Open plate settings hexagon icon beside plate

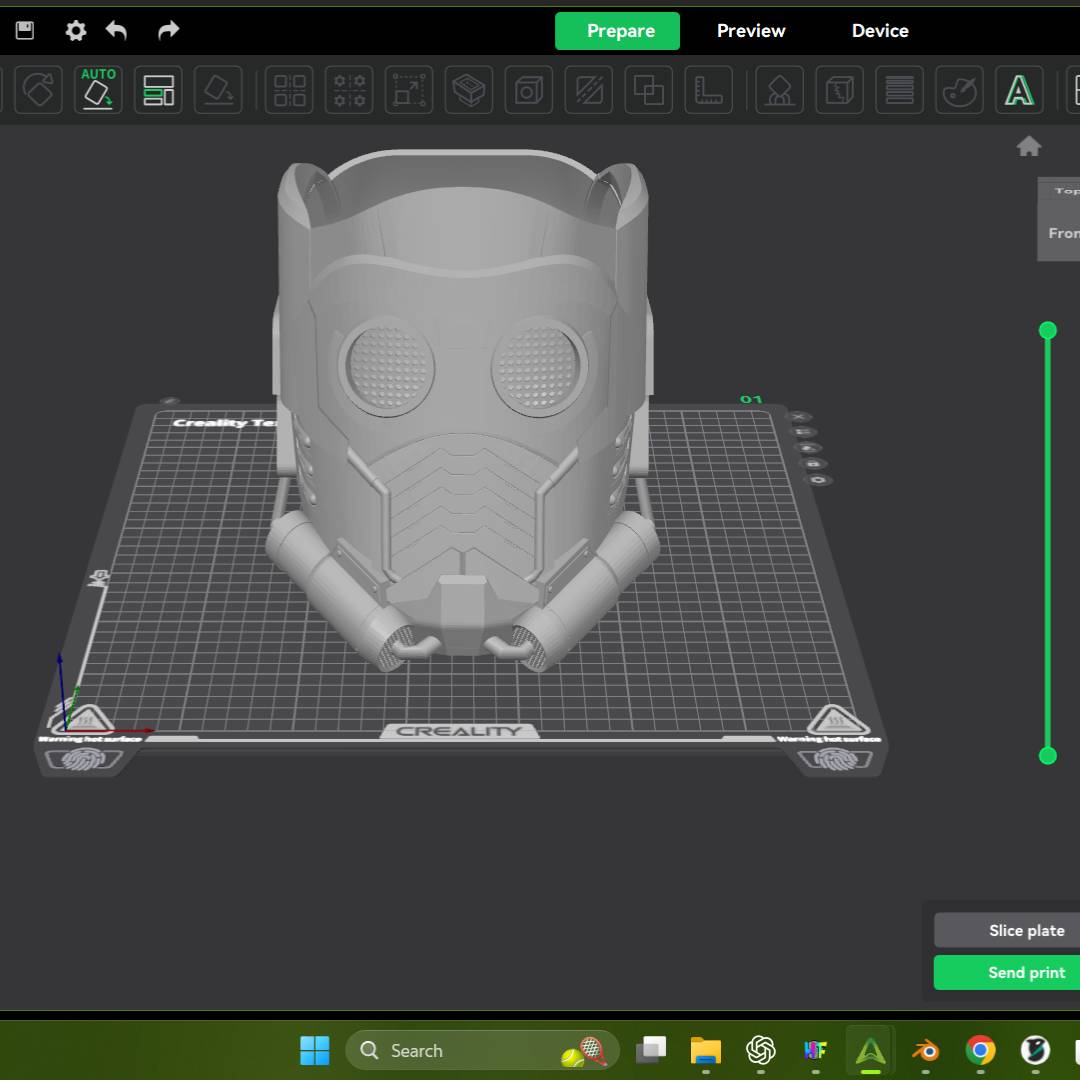818,479
